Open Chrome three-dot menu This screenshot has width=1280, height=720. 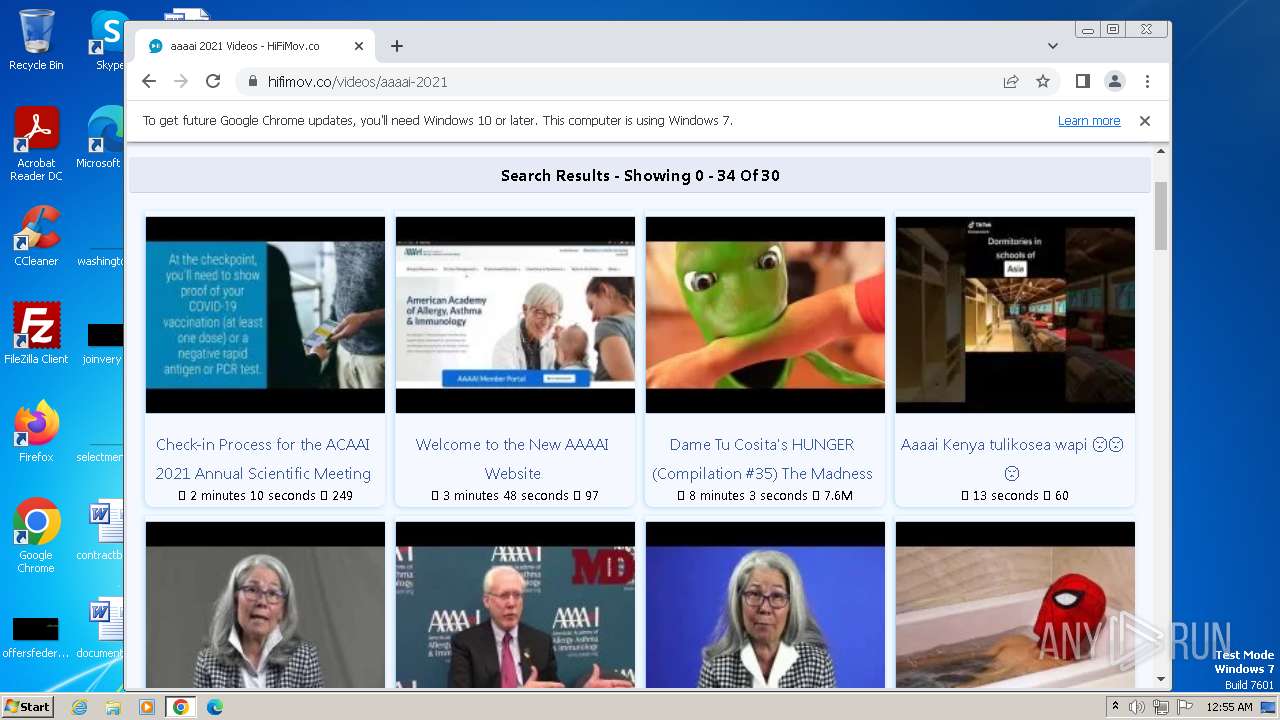pos(1147,82)
